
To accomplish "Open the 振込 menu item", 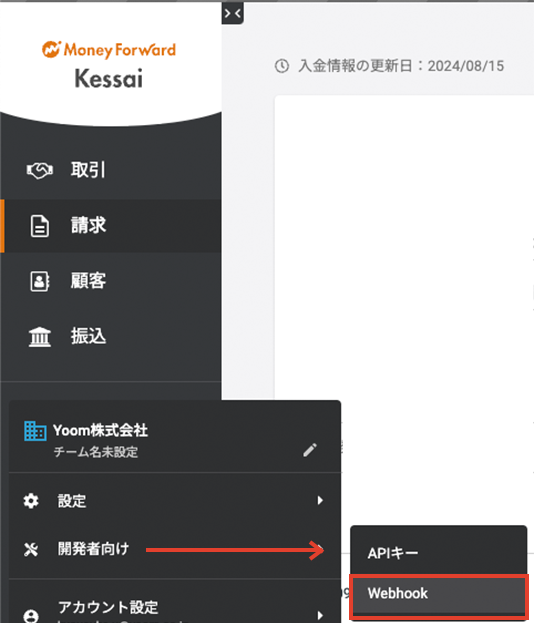I will [111, 336].
